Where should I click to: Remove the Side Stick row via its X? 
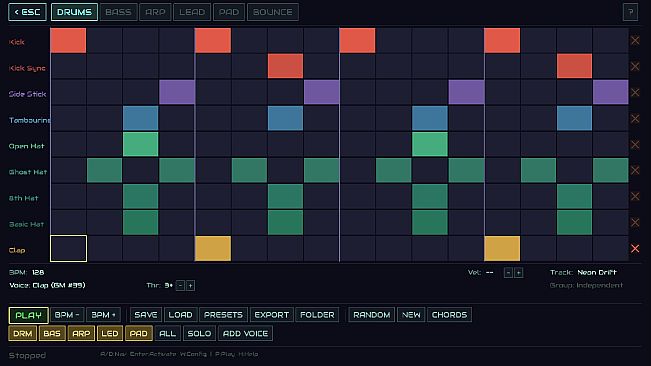(x=635, y=92)
